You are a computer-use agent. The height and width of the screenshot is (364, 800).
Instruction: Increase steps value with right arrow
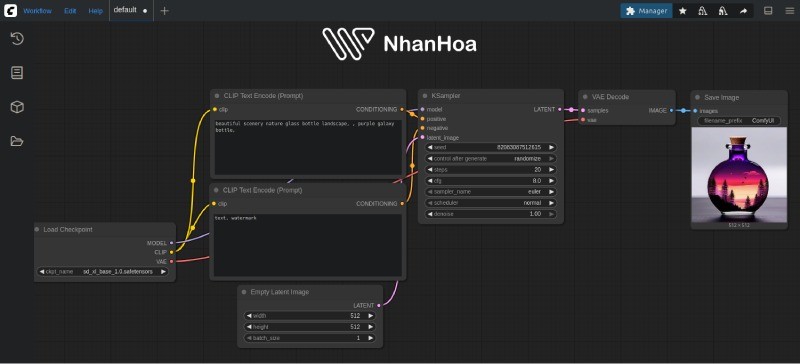coord(551,169)
